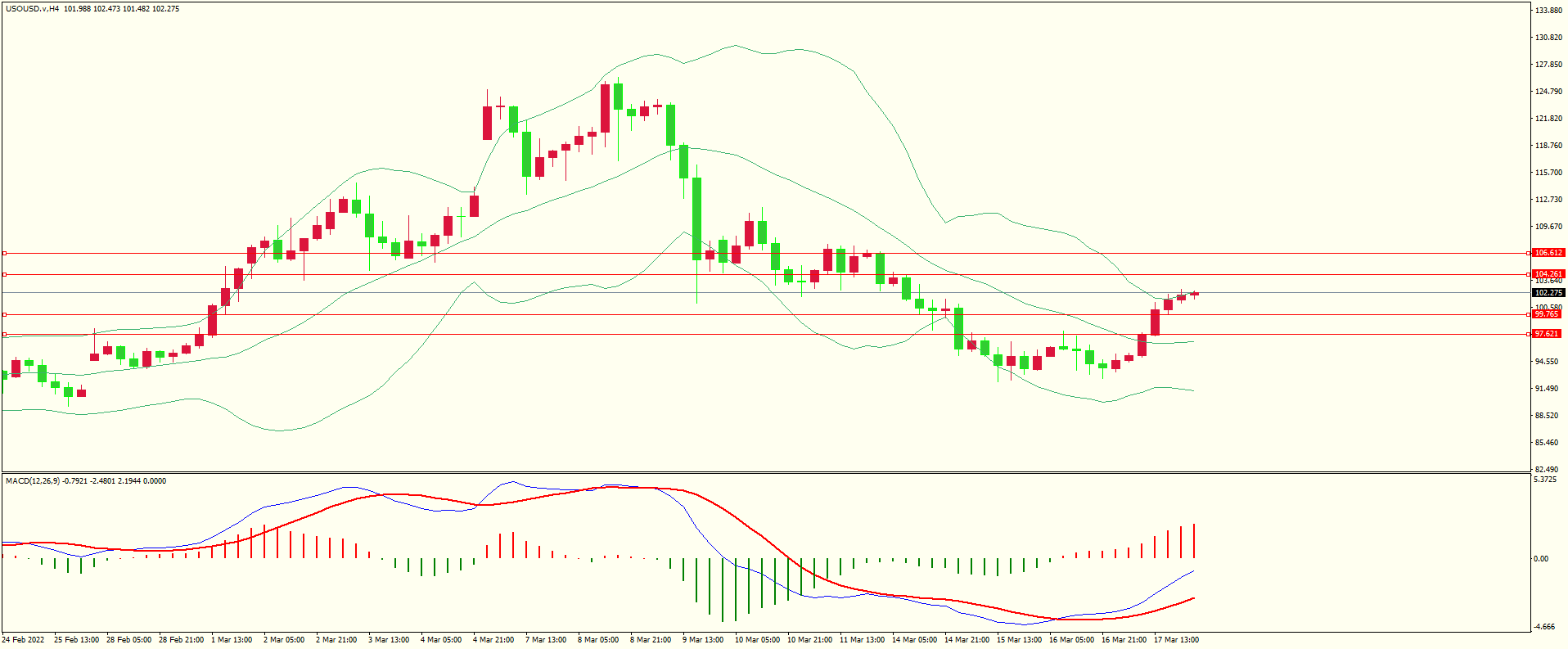
Task: Click the 2 Mar 21:00 time axis label
Action: pyautogui.click(x=336, y=640)
